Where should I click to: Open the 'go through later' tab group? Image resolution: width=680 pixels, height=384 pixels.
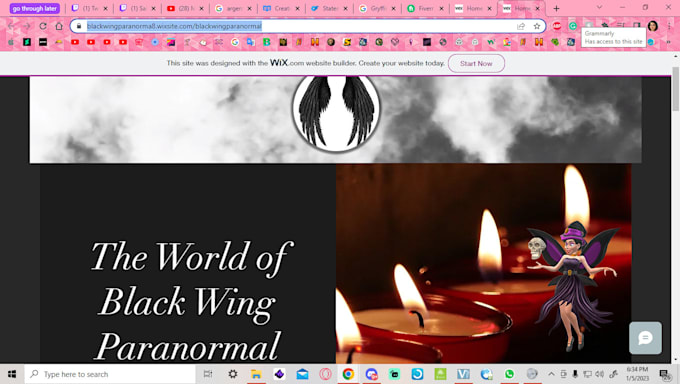tap(35, 8)
